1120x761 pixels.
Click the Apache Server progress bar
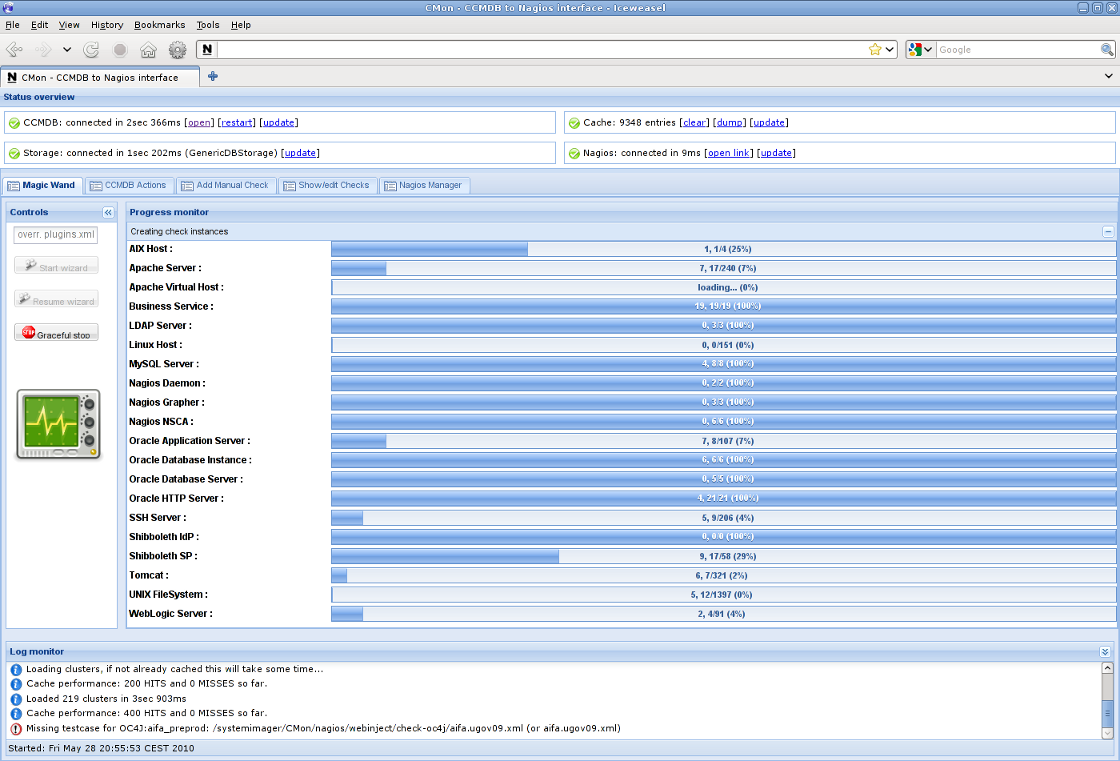click(723, 268)
